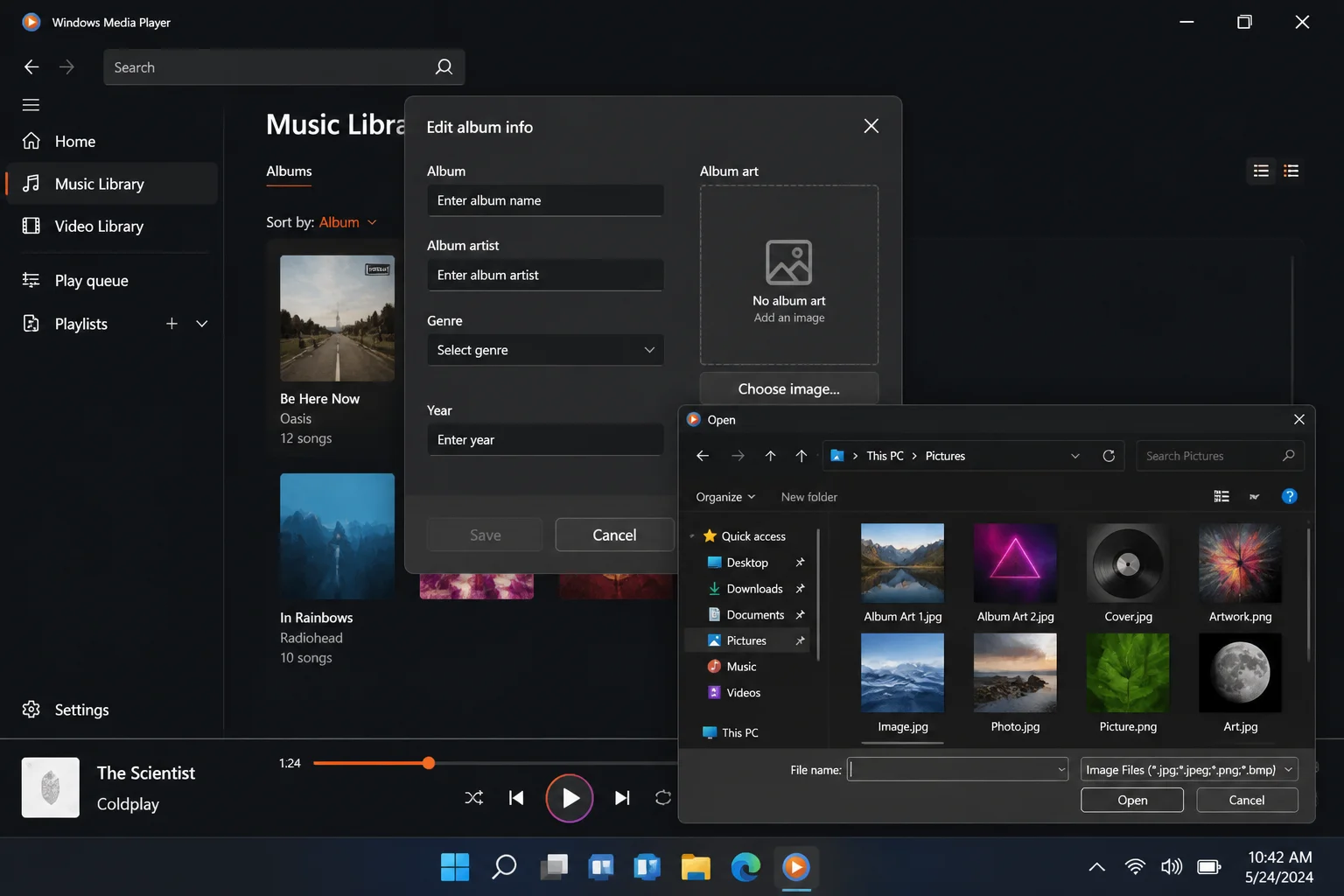The height and width of the screenshot is (896, 1344).
Task: Refresh the Pictures folder listing
Action: (x=1109, y=456)
